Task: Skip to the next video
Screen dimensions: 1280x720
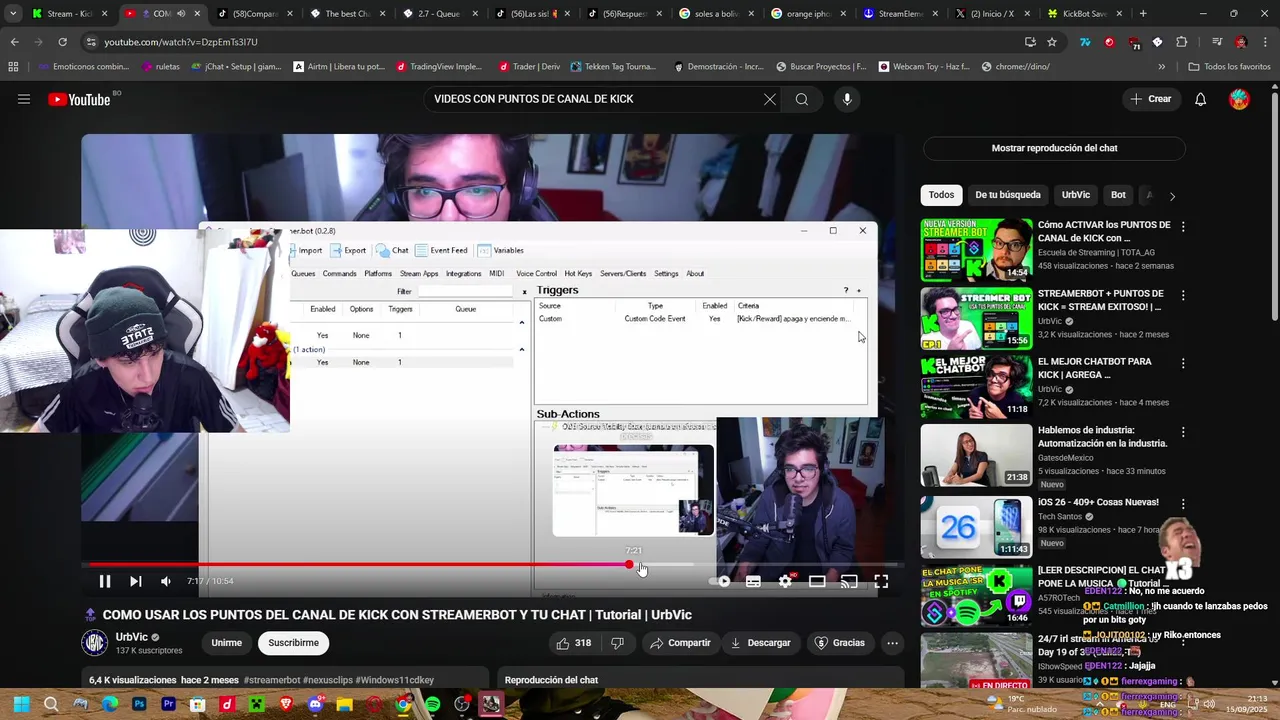Action: click(x=135, y=581)
